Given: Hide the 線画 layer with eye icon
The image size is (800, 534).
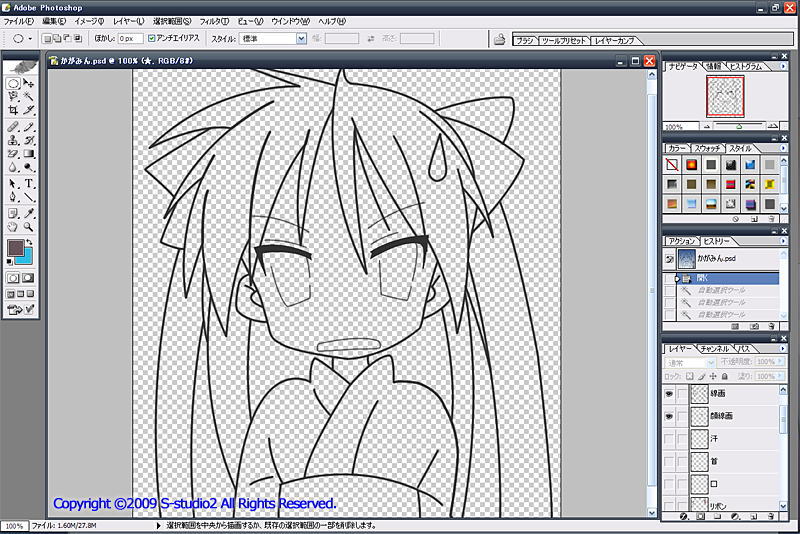Looking at the screenshot, I should (x=670, y=395).
